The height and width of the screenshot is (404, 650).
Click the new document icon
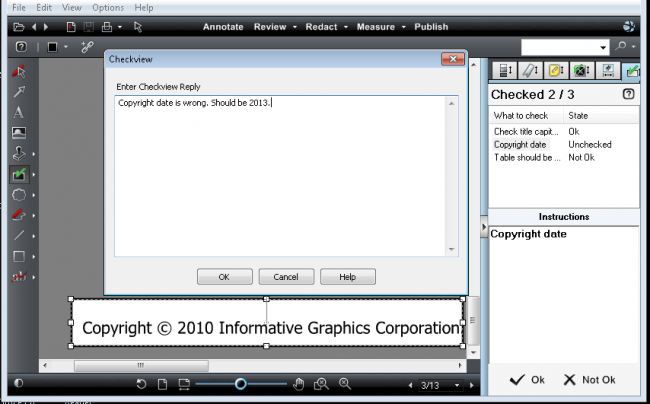(71, 27)
